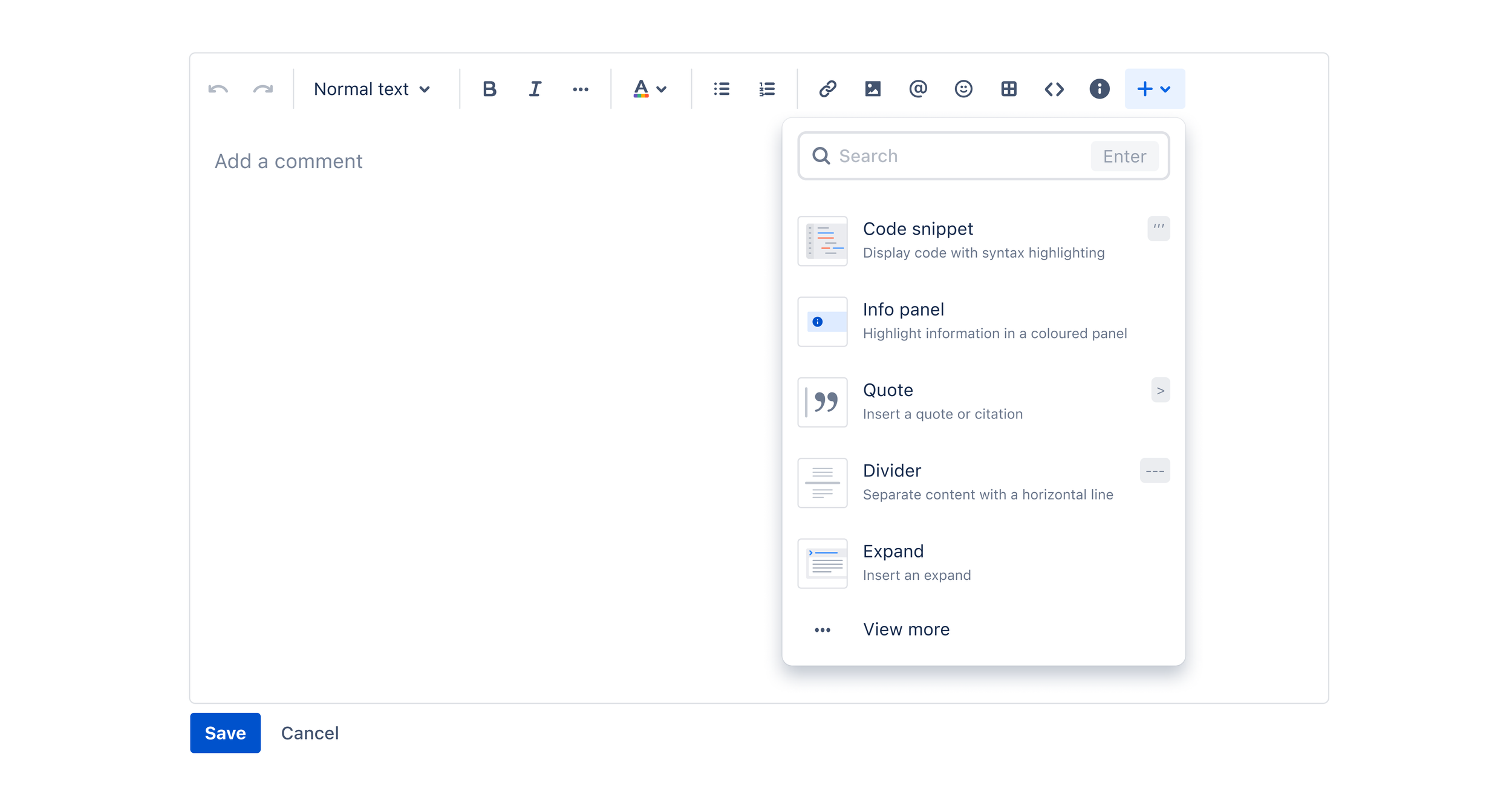Insert a table with the grid icon
Screen dimensions: 1512x806
point(1009,89)
